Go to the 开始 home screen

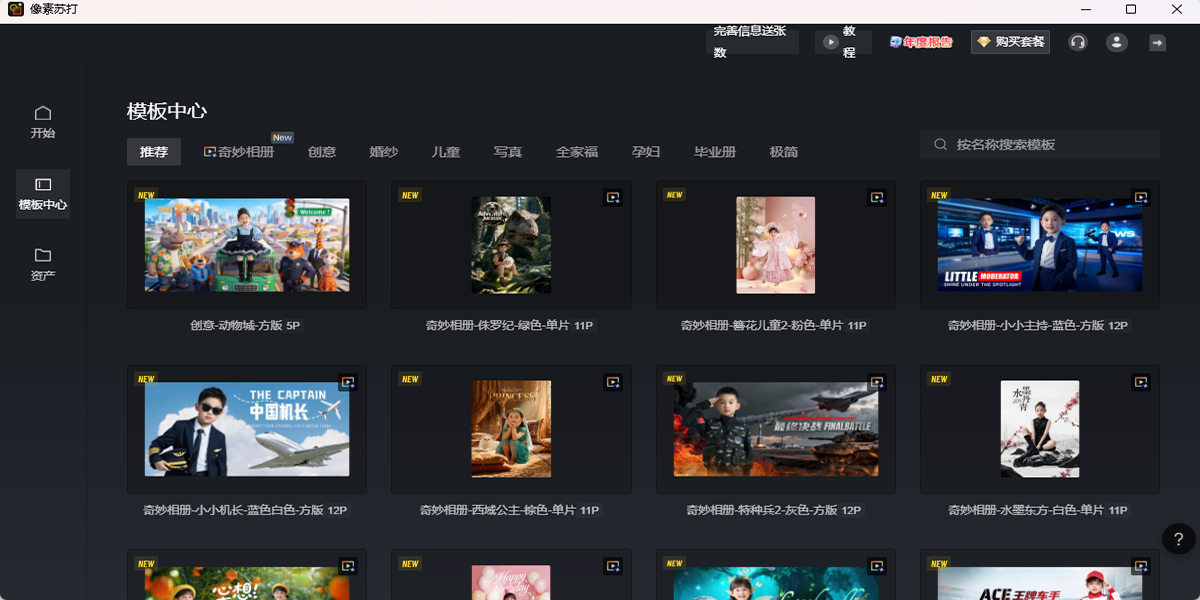click(x=42, y=120)
